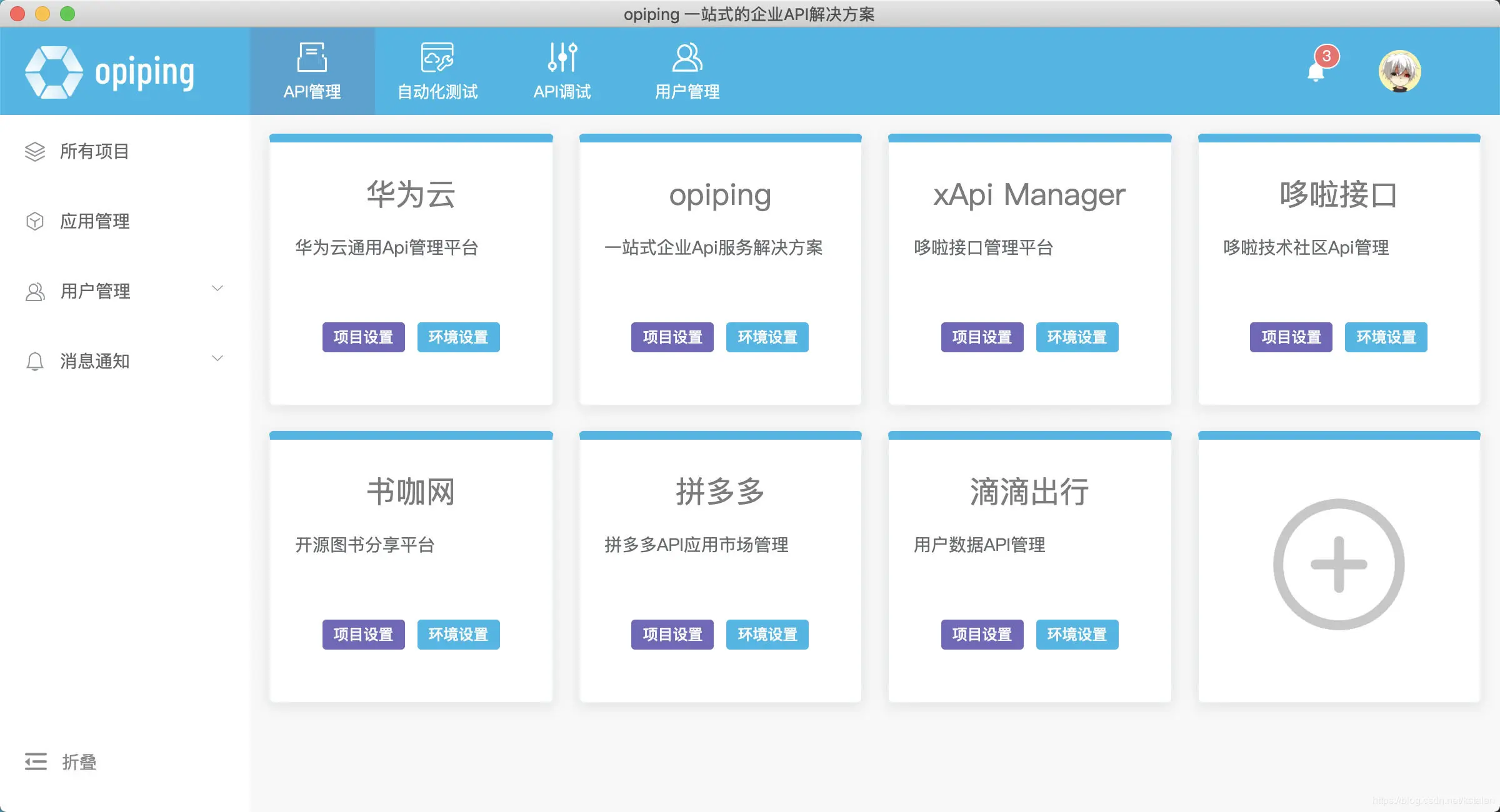Click the API调试 sliders icon
Image resolution: width=1500 pixels, height=812 pixels.
tap(561, 56)
